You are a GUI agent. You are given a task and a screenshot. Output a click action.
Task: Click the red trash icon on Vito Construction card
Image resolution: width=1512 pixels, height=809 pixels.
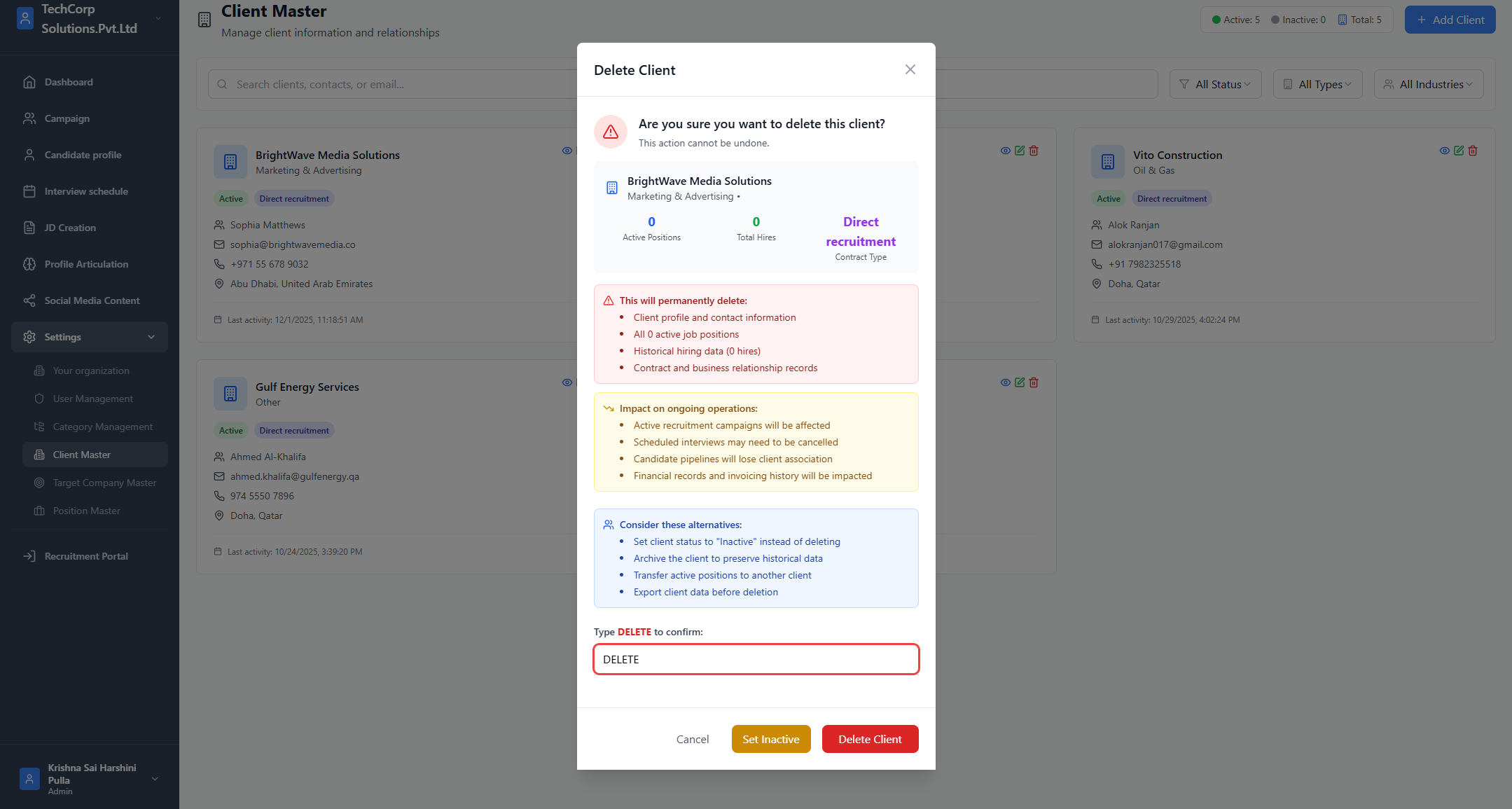tap(1473, 151)
